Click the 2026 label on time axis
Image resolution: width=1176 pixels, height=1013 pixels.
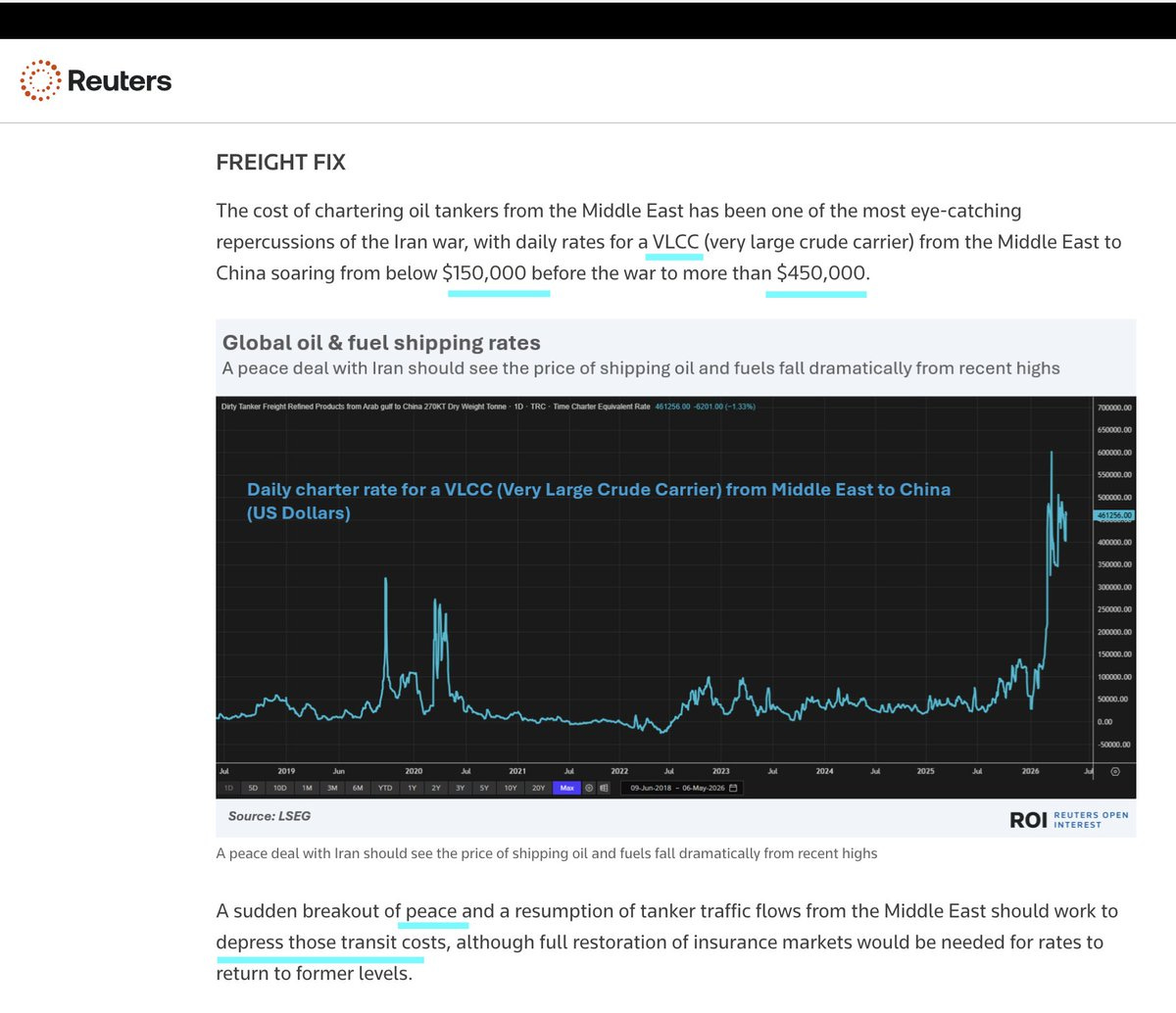(x=1030, y=771)
